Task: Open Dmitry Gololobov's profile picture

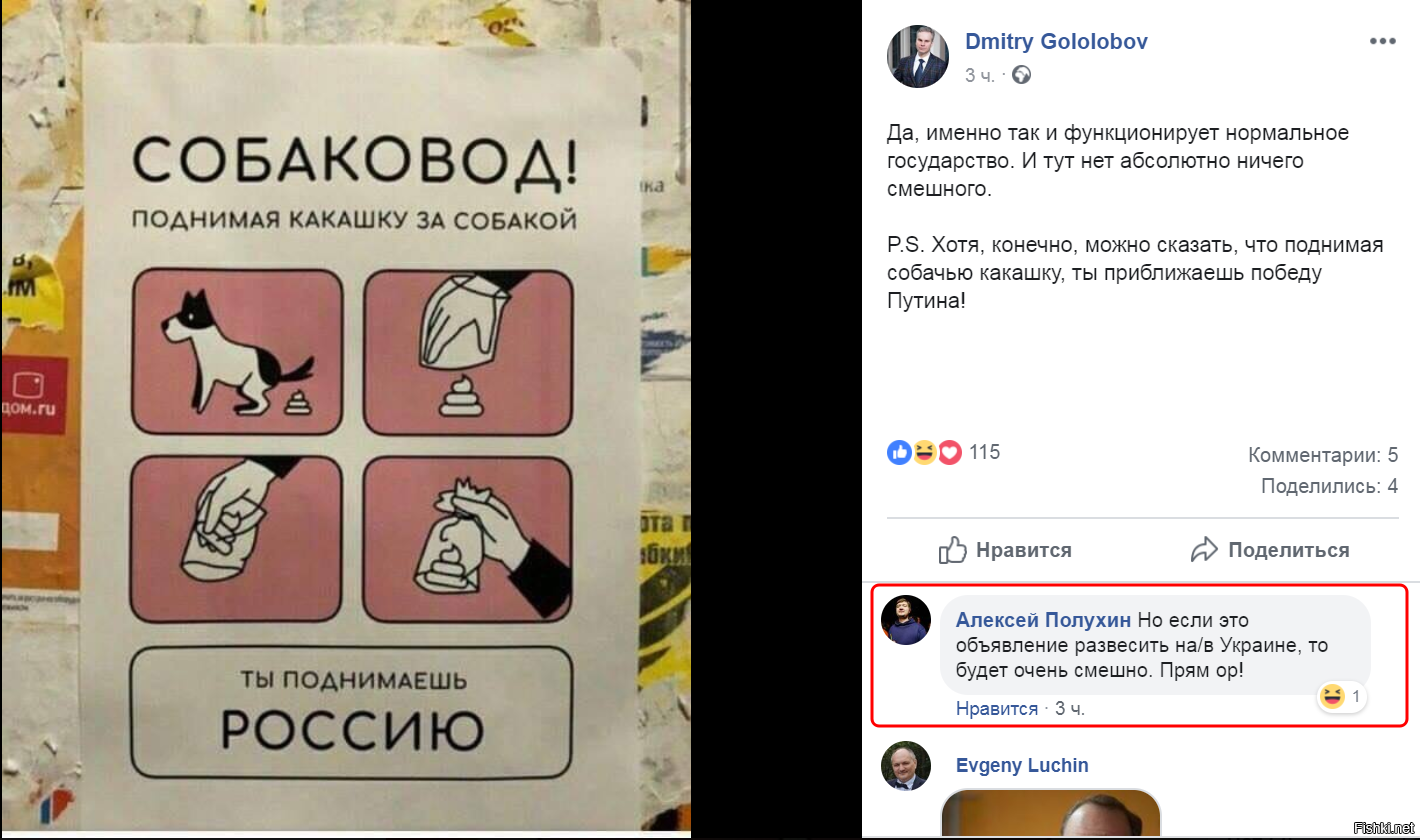Action: (917, 58)
